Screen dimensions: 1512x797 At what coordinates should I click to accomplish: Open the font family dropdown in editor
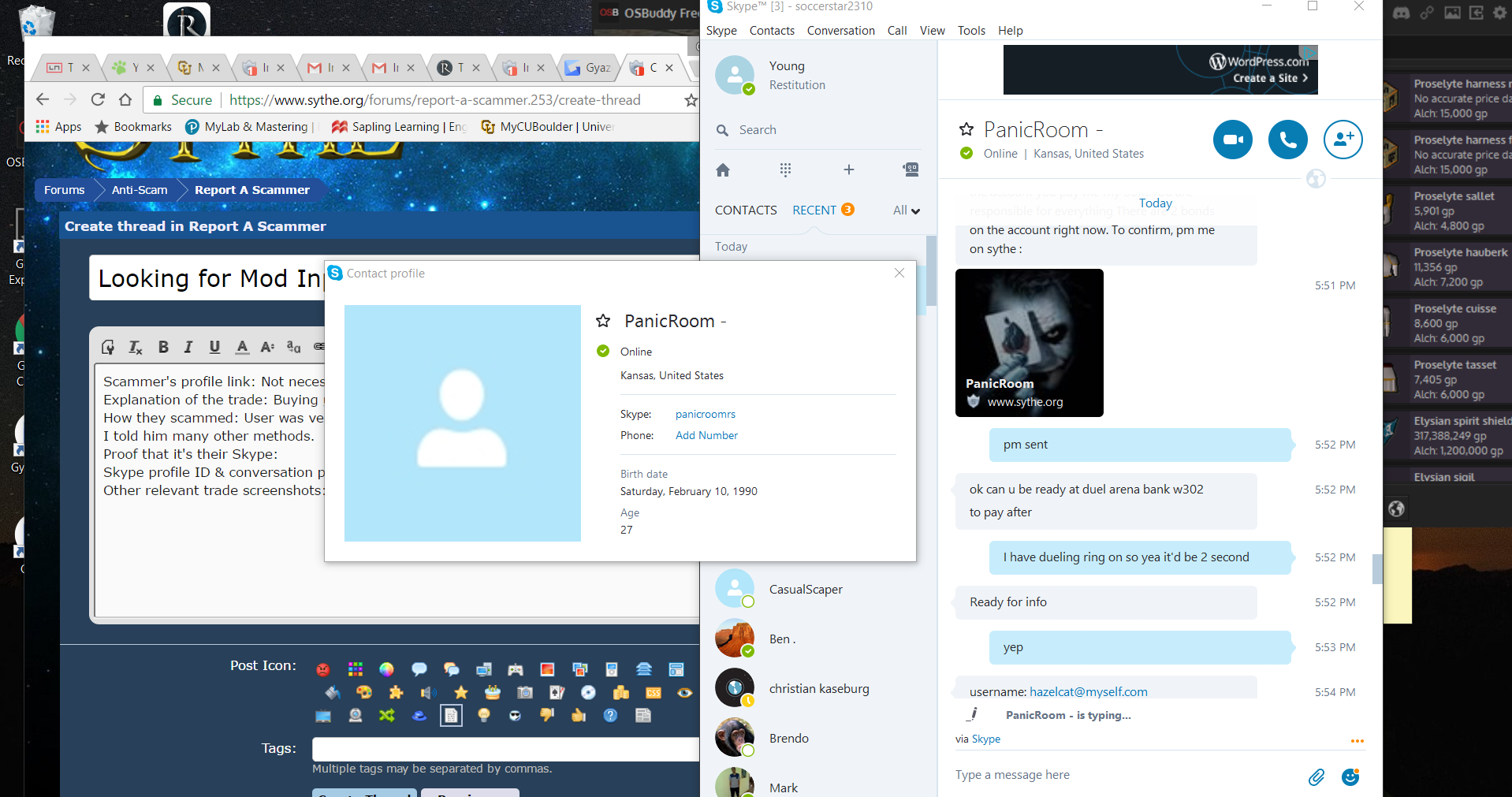pyautogui.click(x=293, y=347)
